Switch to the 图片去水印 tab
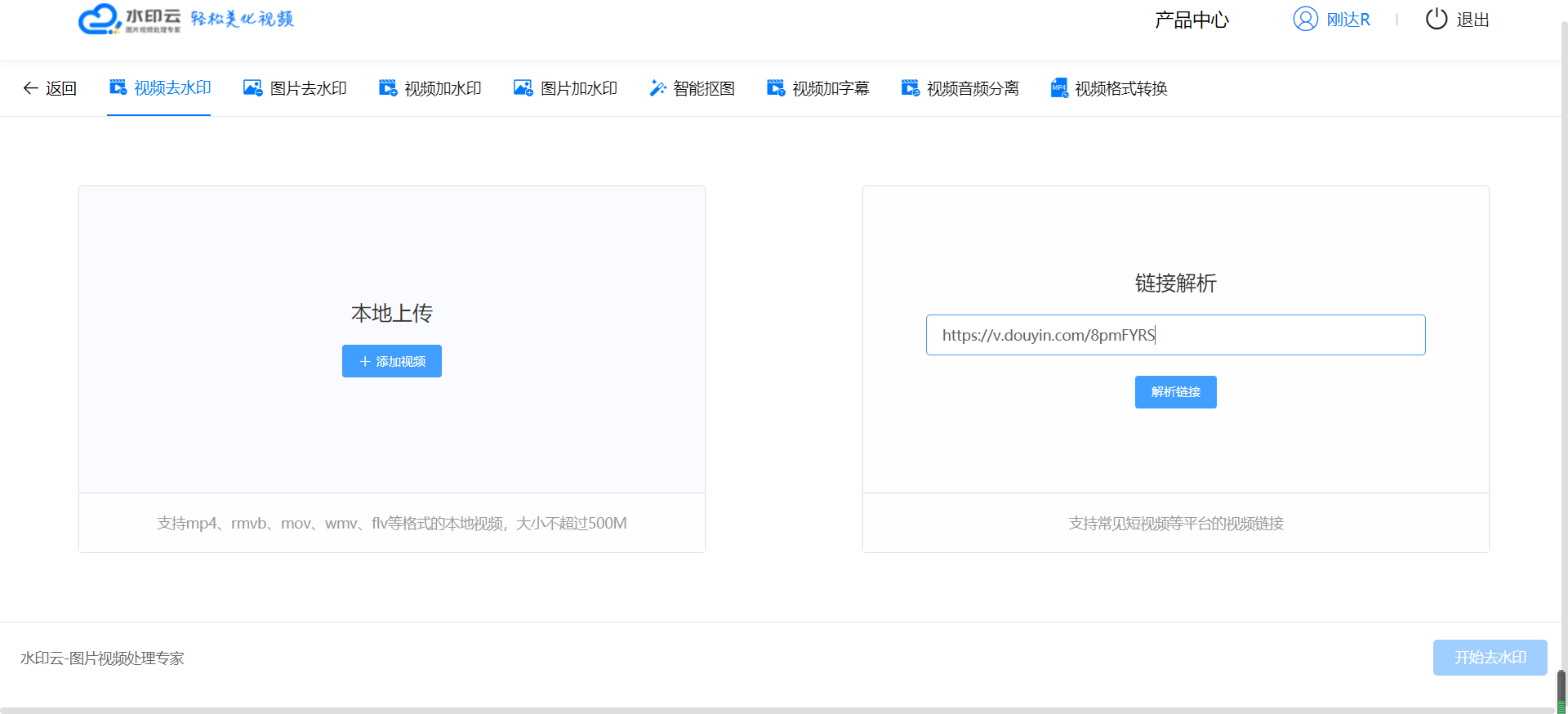The height and width of the screenshot is (714, 1568). 308,88
